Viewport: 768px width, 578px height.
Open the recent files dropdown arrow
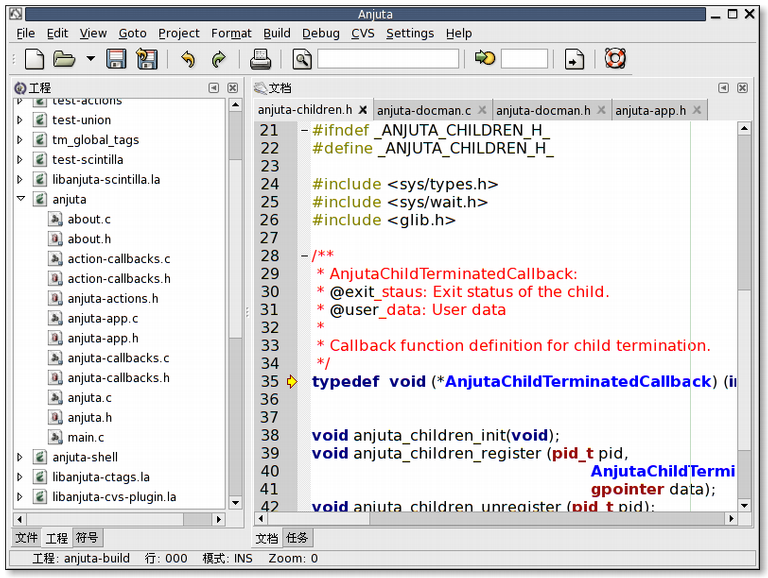(x=91, y=59)
